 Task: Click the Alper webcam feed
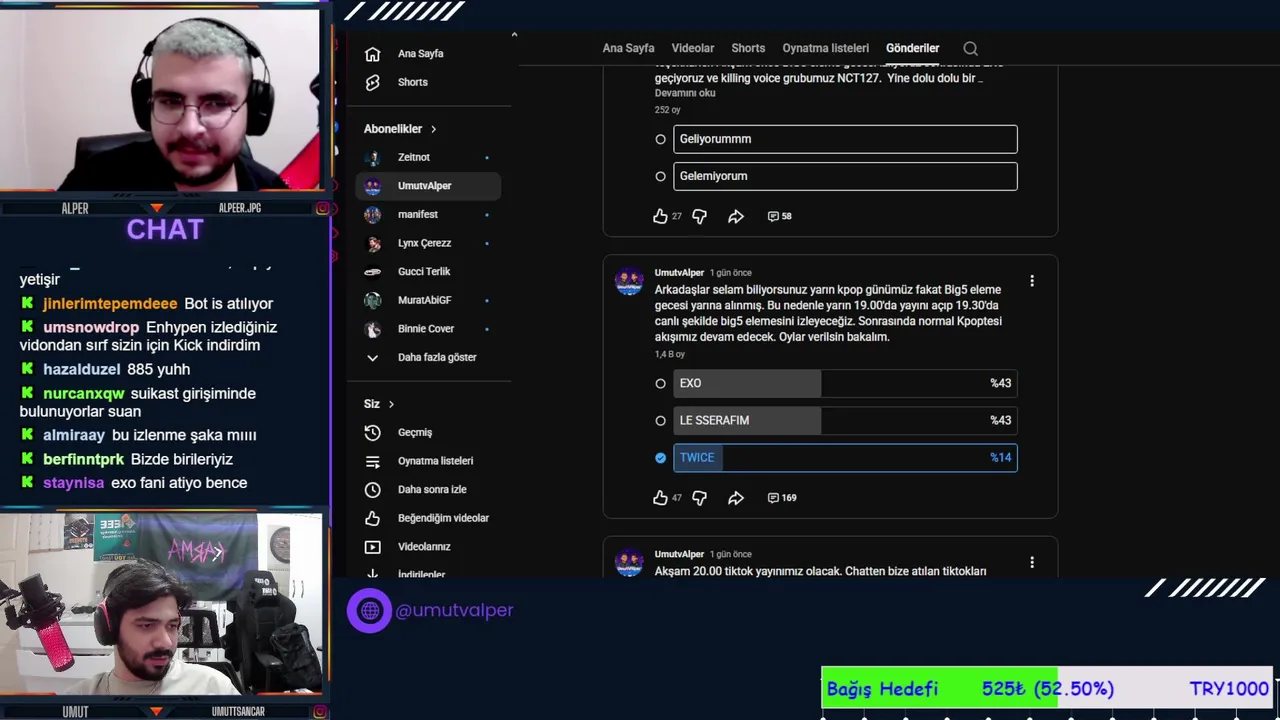pyautogui.click(x=161, y=100)
